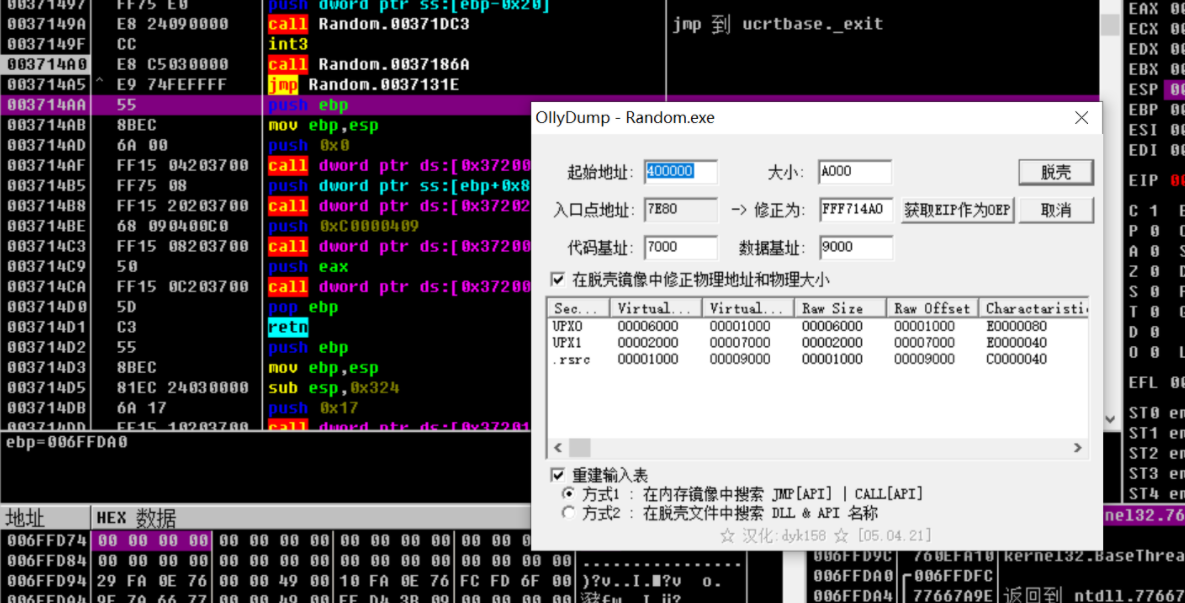
Task: Click the 数据基址 field showing 9000
Action: point(855,247)
